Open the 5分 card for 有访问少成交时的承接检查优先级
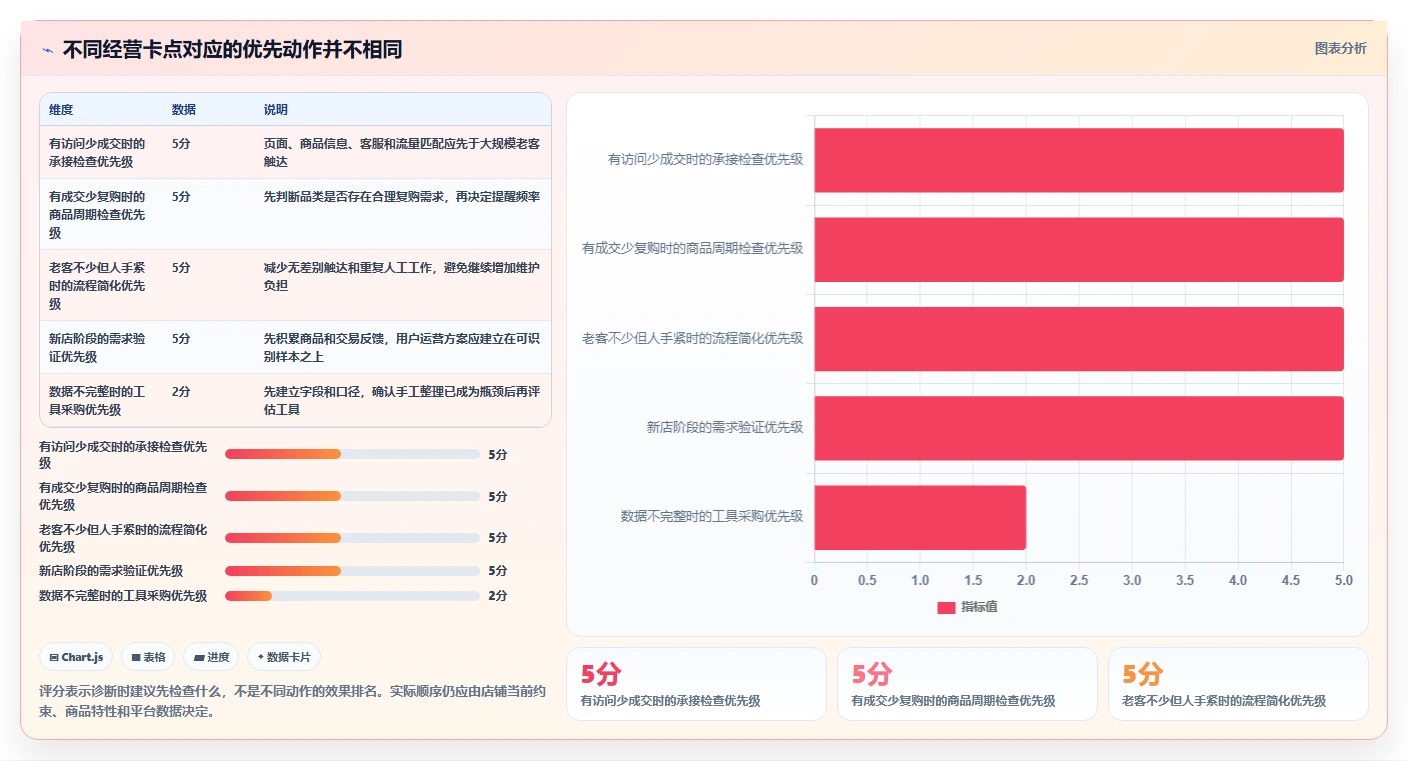Image resolution: width=1408 pixels, height=761 pixels. click(696, 684)
